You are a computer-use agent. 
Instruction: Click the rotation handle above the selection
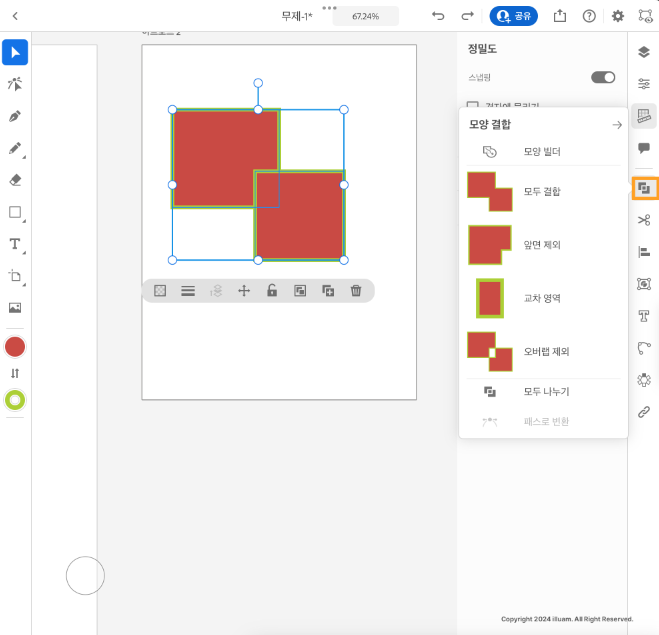pos(258,83)
